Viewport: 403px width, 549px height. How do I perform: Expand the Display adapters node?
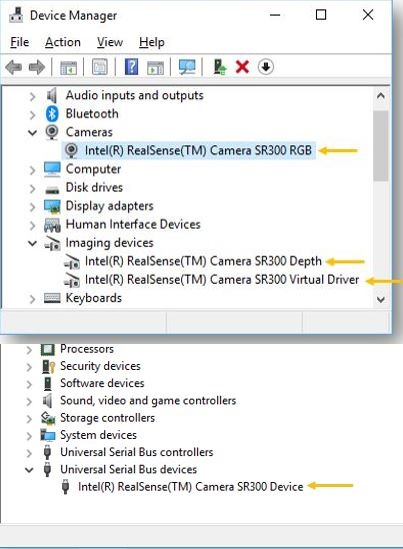[32, 207]
